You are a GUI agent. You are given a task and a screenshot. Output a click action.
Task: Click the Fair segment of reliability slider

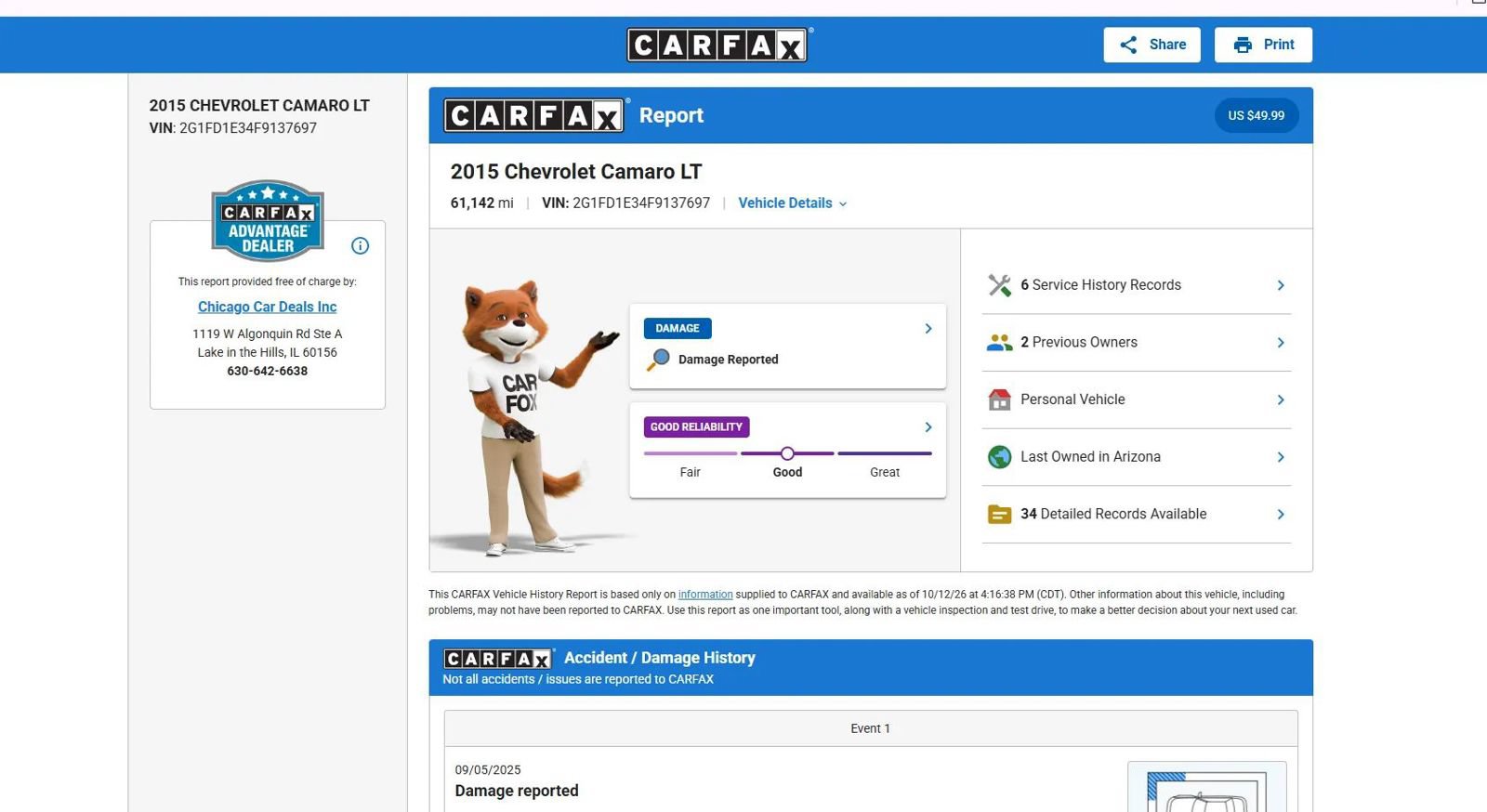tap(691, 453)
